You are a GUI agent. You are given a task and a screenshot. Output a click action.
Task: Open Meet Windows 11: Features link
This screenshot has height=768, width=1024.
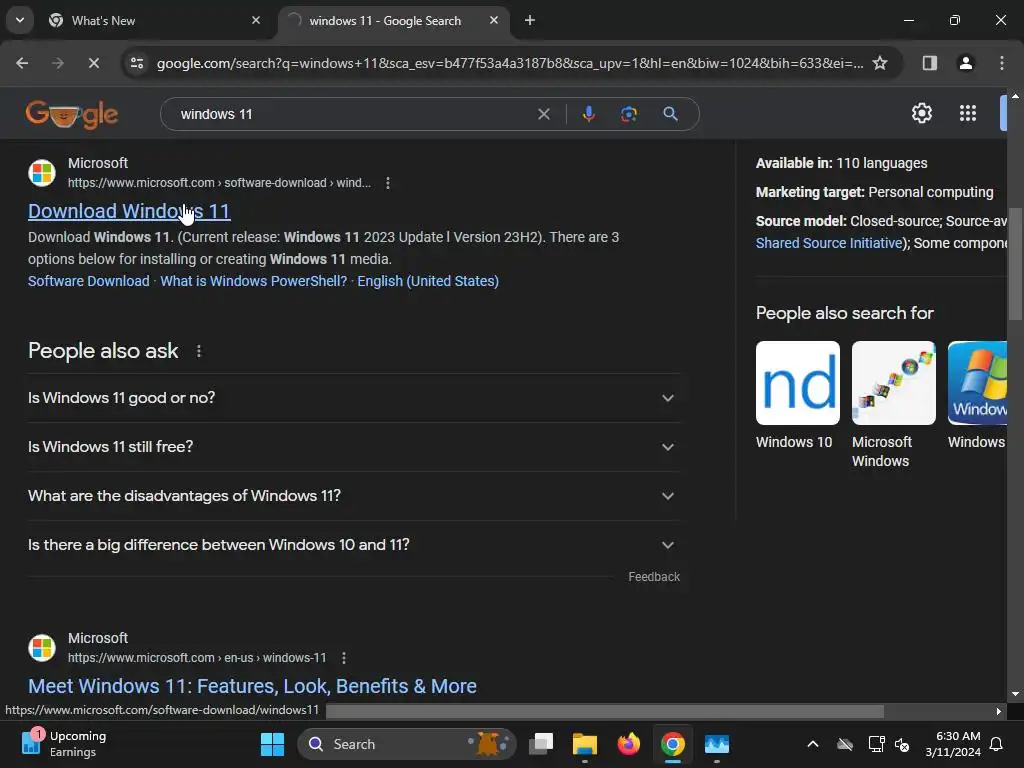tap(252, 686)
